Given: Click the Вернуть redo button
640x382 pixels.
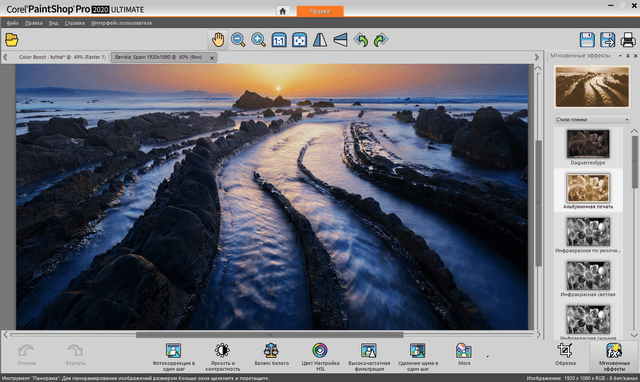Looking at the screenshot, I should coord(75,355).
